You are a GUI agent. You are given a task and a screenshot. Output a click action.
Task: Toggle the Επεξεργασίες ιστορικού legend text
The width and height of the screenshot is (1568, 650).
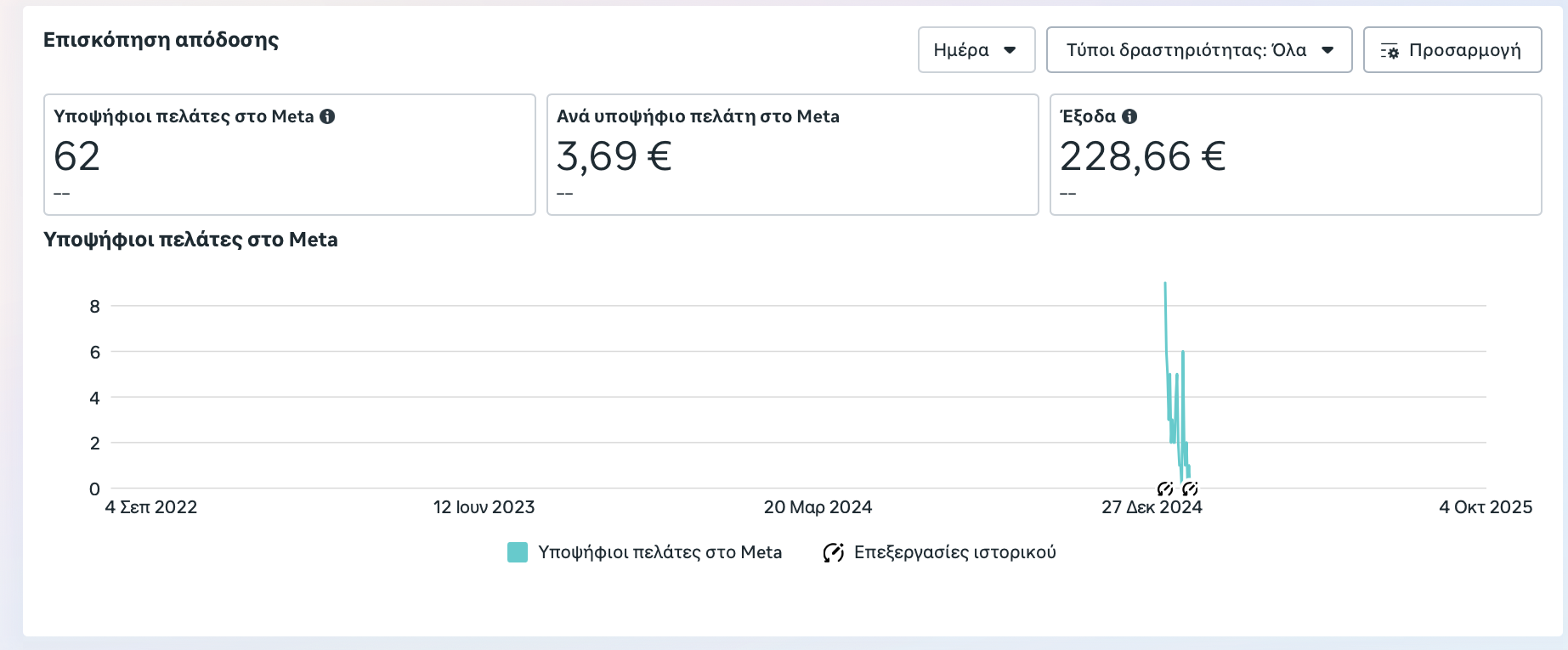(x=954, y=552)
